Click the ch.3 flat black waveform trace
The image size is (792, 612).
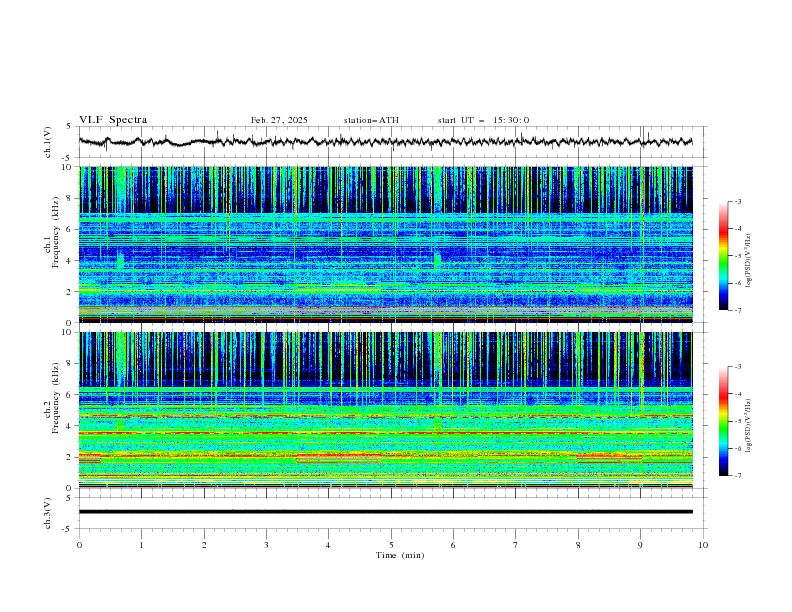386,512
